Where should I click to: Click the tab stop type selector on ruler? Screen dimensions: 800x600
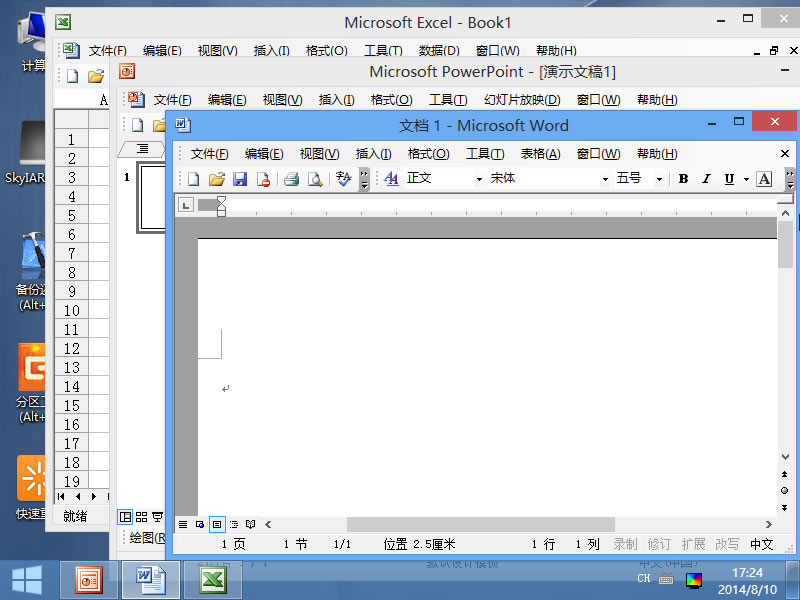tap(186, 205)
